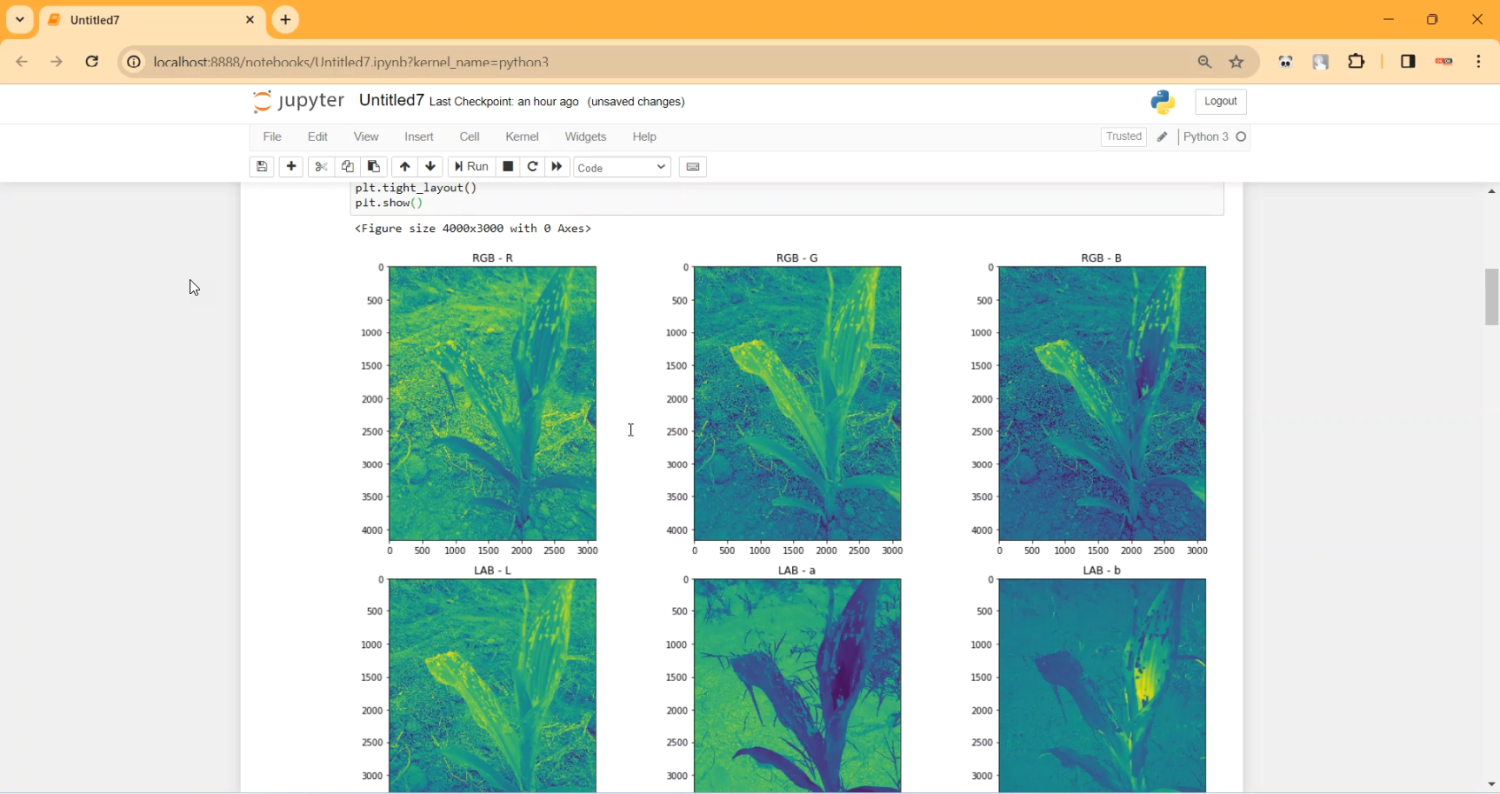Copy the selected cell

point(347,166)
